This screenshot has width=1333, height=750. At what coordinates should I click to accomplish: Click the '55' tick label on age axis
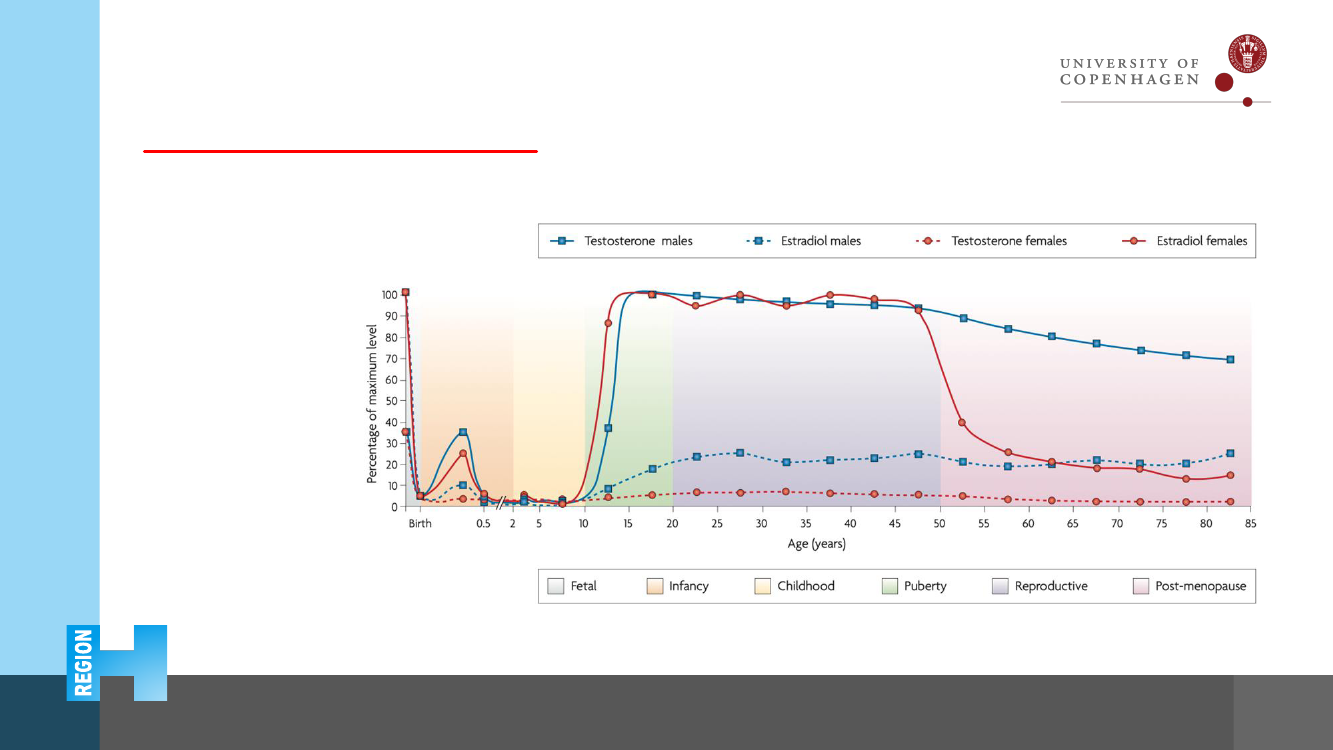(984, 524)
